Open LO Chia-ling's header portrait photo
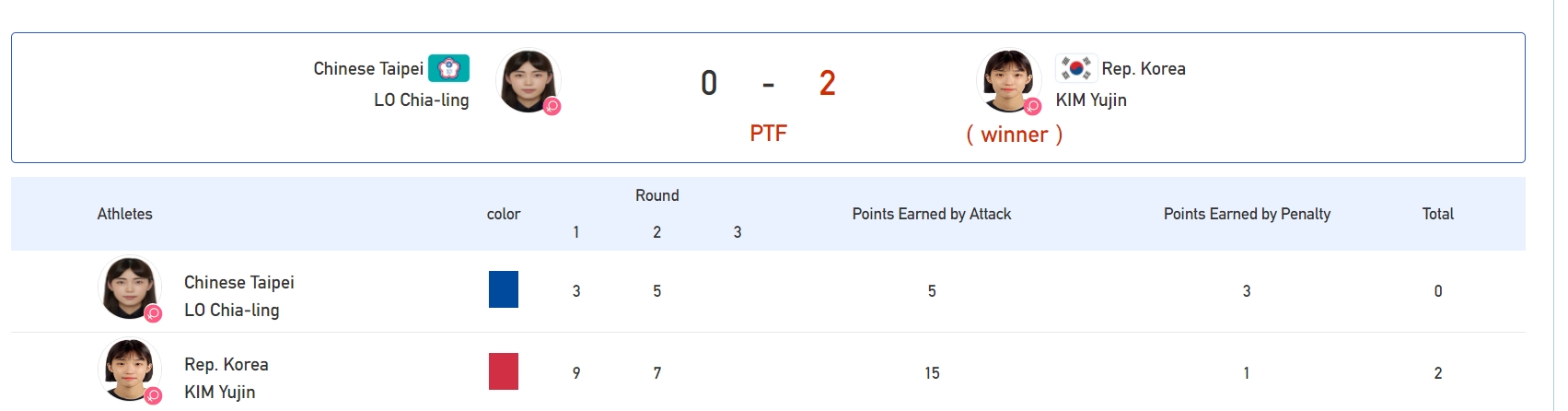The image size is (1568, 411). (x=528, y=81)
